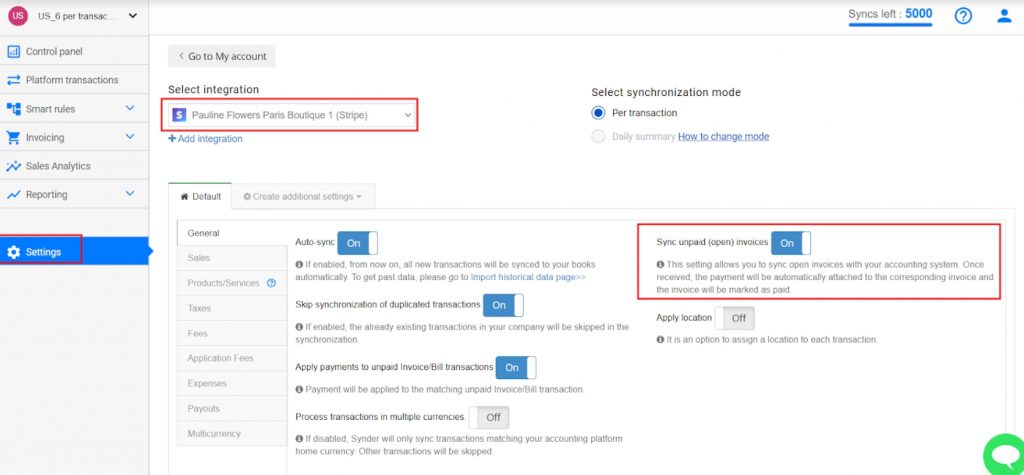This screenshot has width=1024, height=475.
Task: Click the user profile icon
Action: coord(1004,16)
